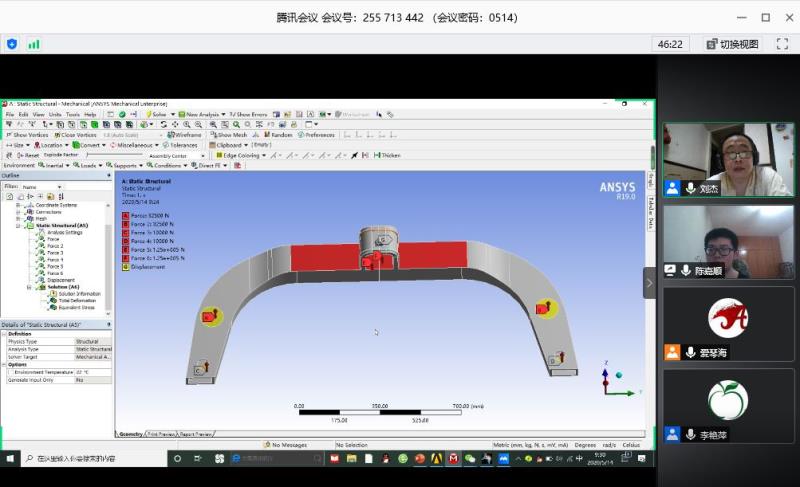
Task: Click Show Errors in the toolbar
Action: coord(248,114)
